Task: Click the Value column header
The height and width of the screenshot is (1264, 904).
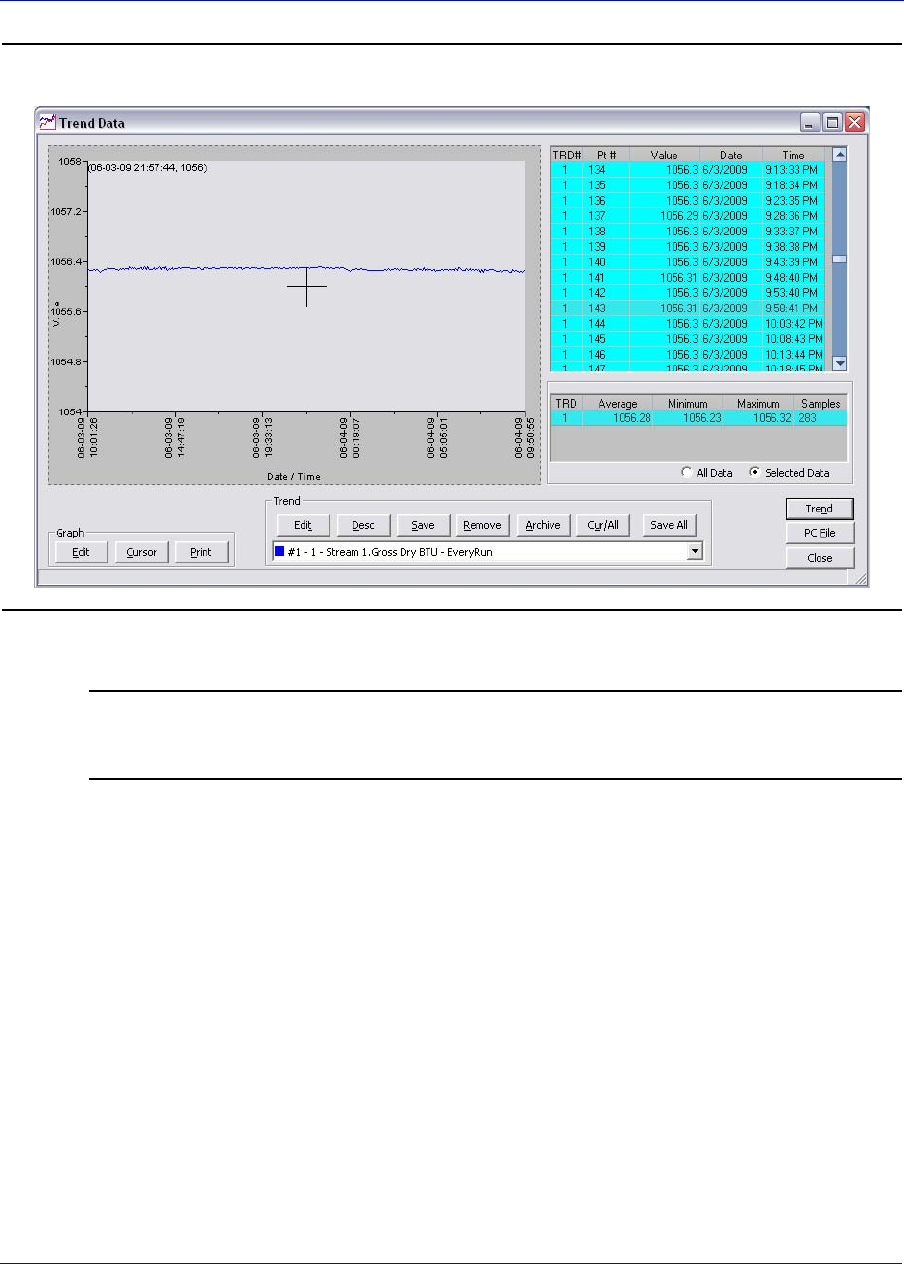Action: coord(664,155)
